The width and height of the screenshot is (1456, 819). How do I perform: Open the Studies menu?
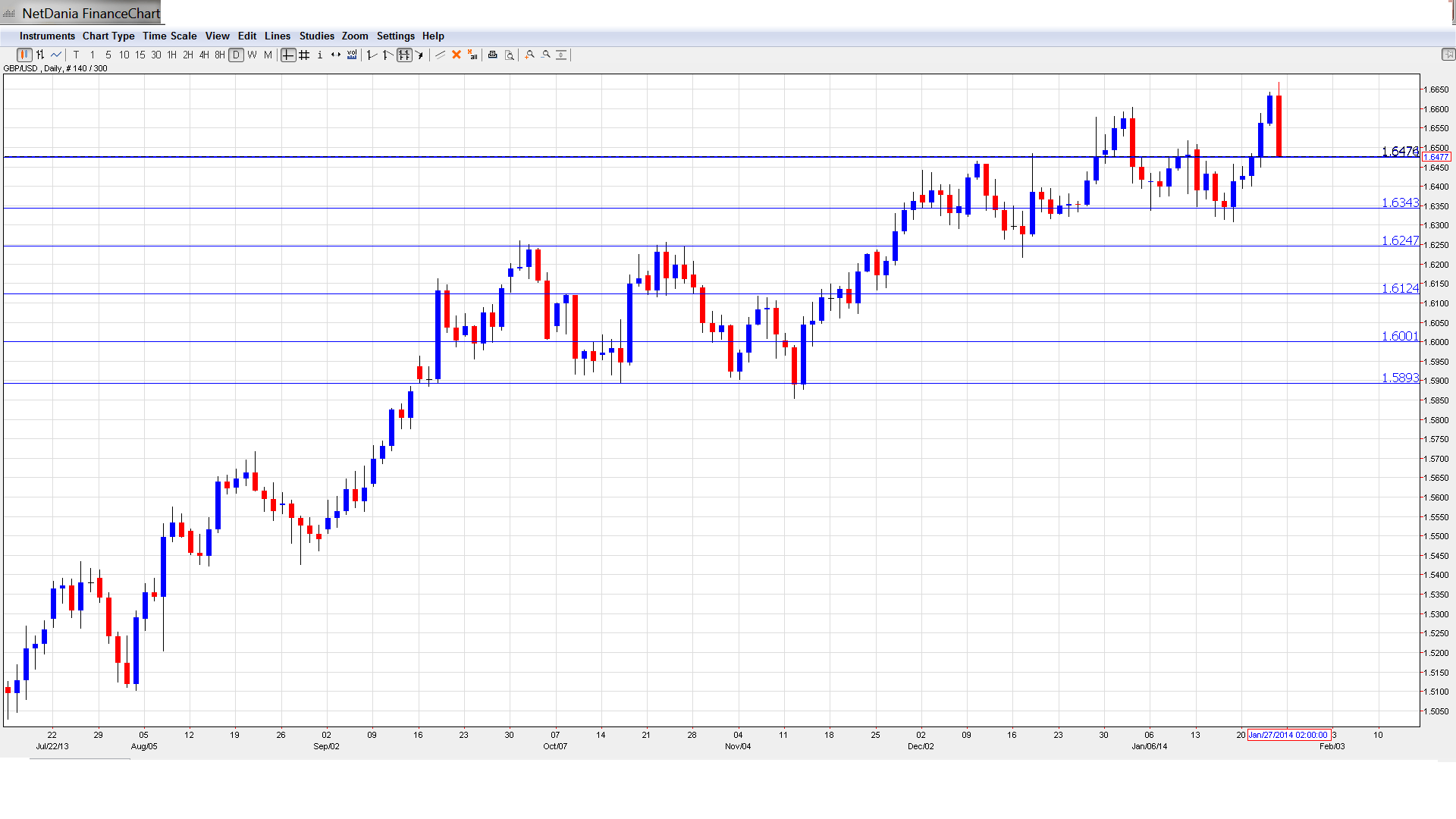(316, 36)
